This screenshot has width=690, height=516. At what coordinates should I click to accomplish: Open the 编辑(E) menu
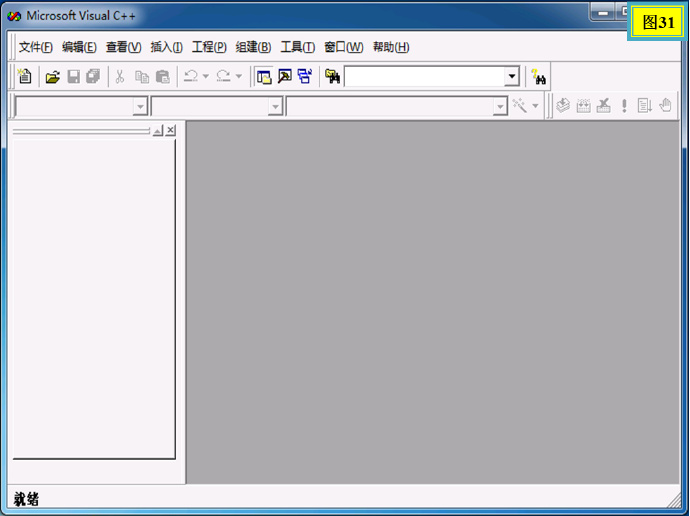(x=79, y=47)
